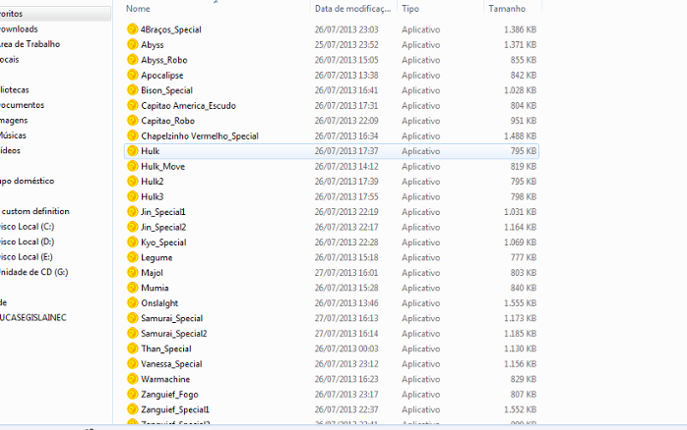The image size is (687, 430).
Task: Select the Legume application icon
Action: [x=132, y=257]
